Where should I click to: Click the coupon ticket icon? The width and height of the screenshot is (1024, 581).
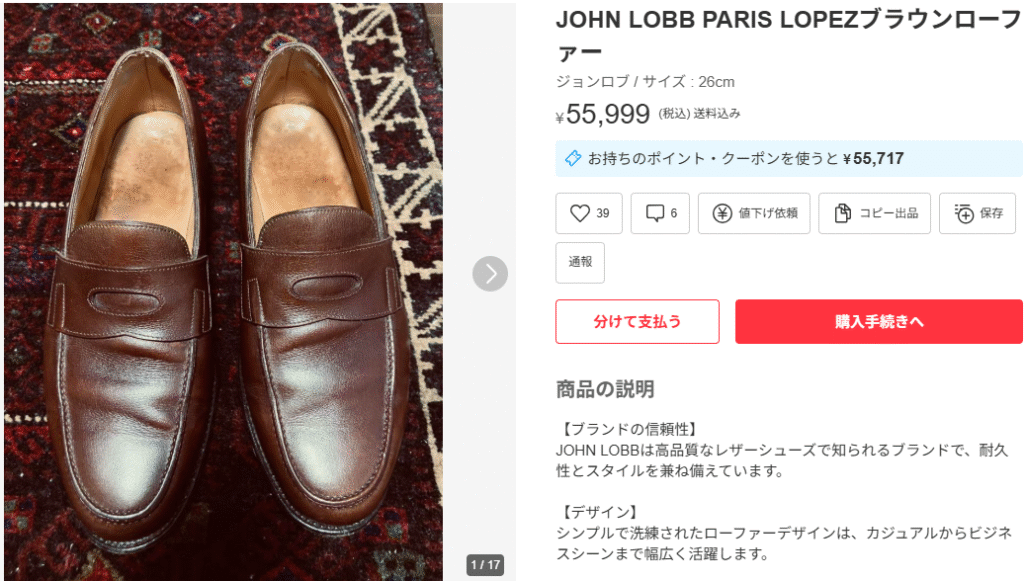pyautogui.click(x=573, y=158)
